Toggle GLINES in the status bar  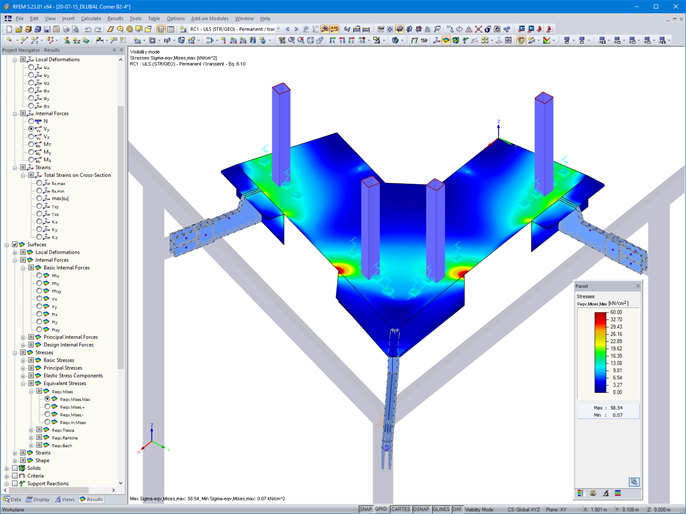click(x=441, y=510)
